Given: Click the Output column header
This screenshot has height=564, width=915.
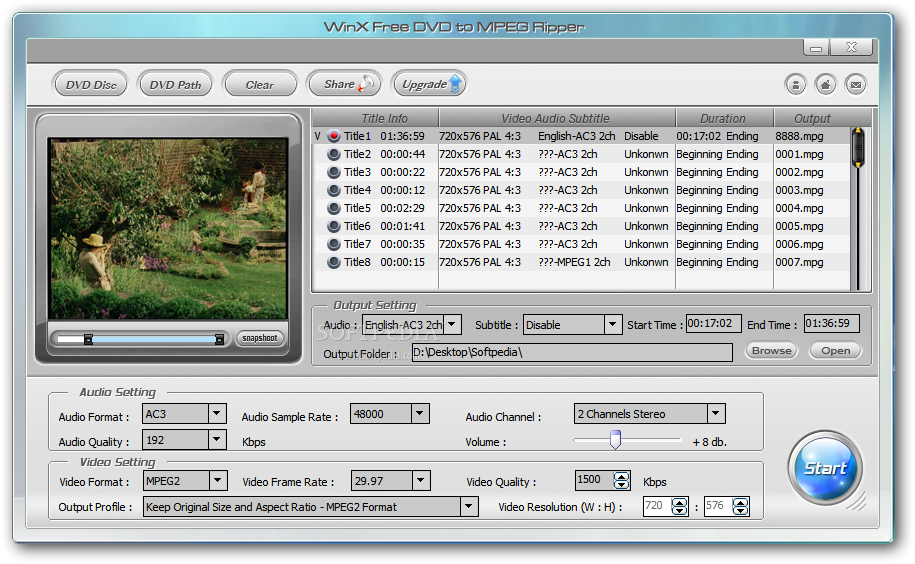Looking at the screenshot, I should [x=812, y=118].
